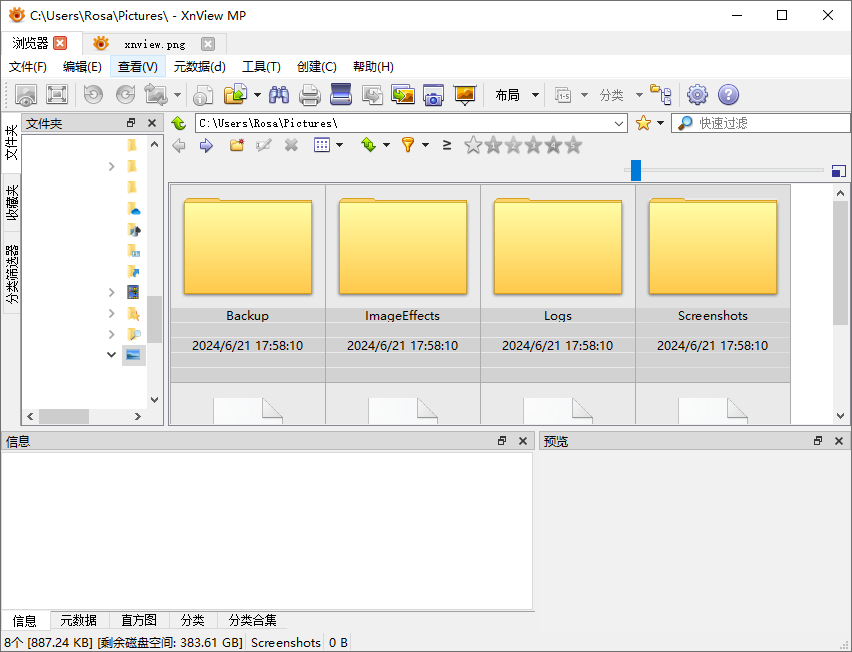
Task: Click the screen capture camera icon
Action: pyautogui.click(x=433, y=94)
